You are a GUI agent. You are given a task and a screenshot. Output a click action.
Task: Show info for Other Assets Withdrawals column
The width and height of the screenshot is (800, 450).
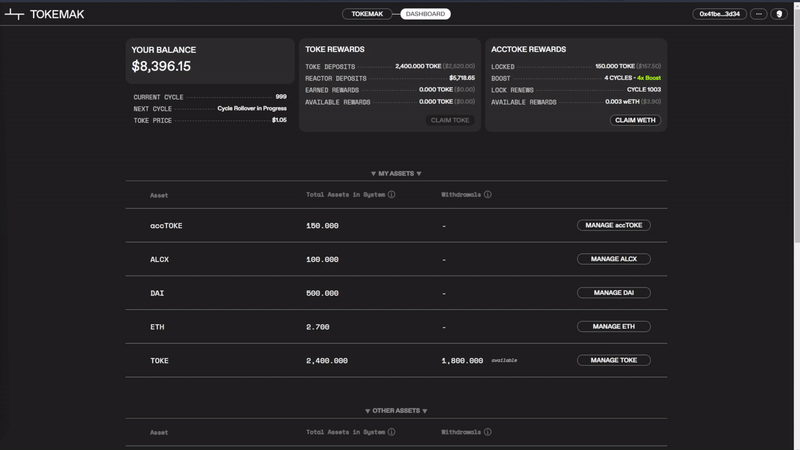[488, 432]
